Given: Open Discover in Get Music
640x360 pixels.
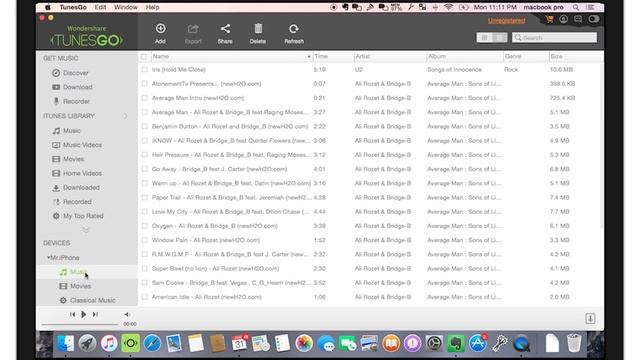Looking at the screenshot, I should point(70,73).
